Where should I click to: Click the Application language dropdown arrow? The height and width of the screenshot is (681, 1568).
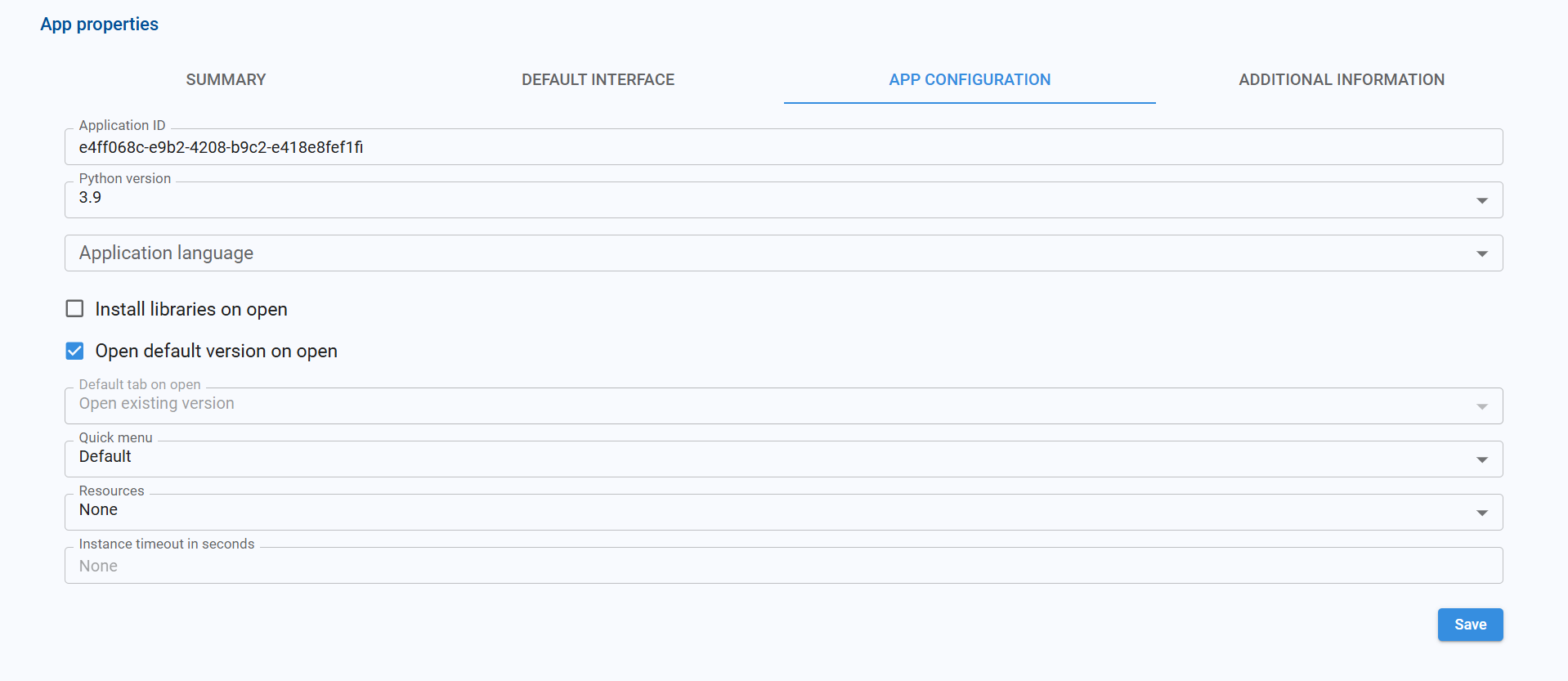pyautogui.click(x=1481, y=253)
